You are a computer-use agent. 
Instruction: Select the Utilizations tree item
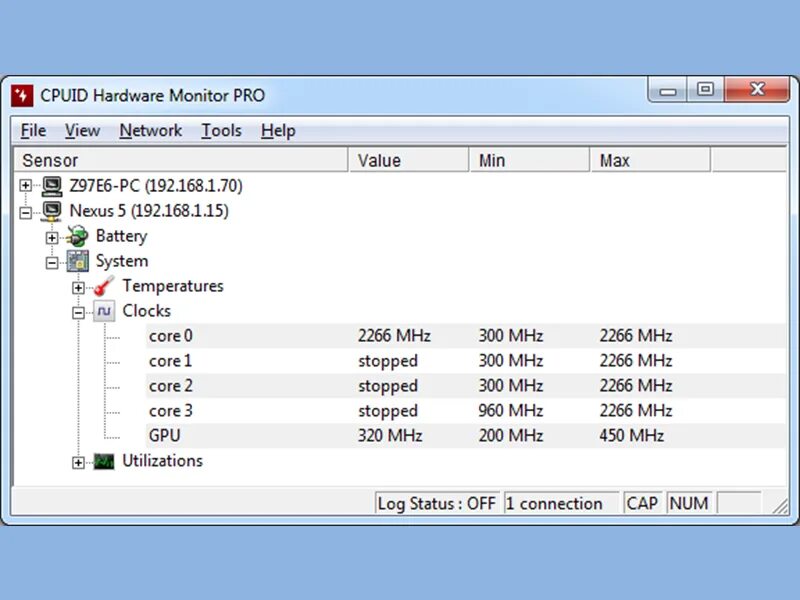(162, 461)
